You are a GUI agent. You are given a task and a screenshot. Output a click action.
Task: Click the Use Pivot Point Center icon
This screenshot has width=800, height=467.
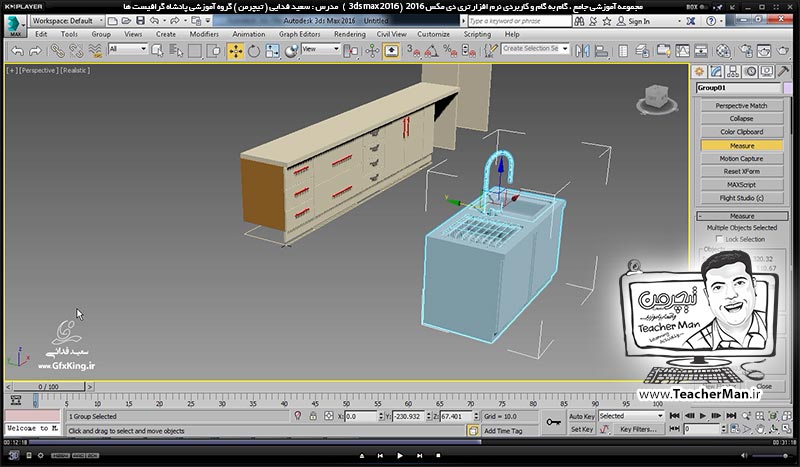tap(351, 51)
